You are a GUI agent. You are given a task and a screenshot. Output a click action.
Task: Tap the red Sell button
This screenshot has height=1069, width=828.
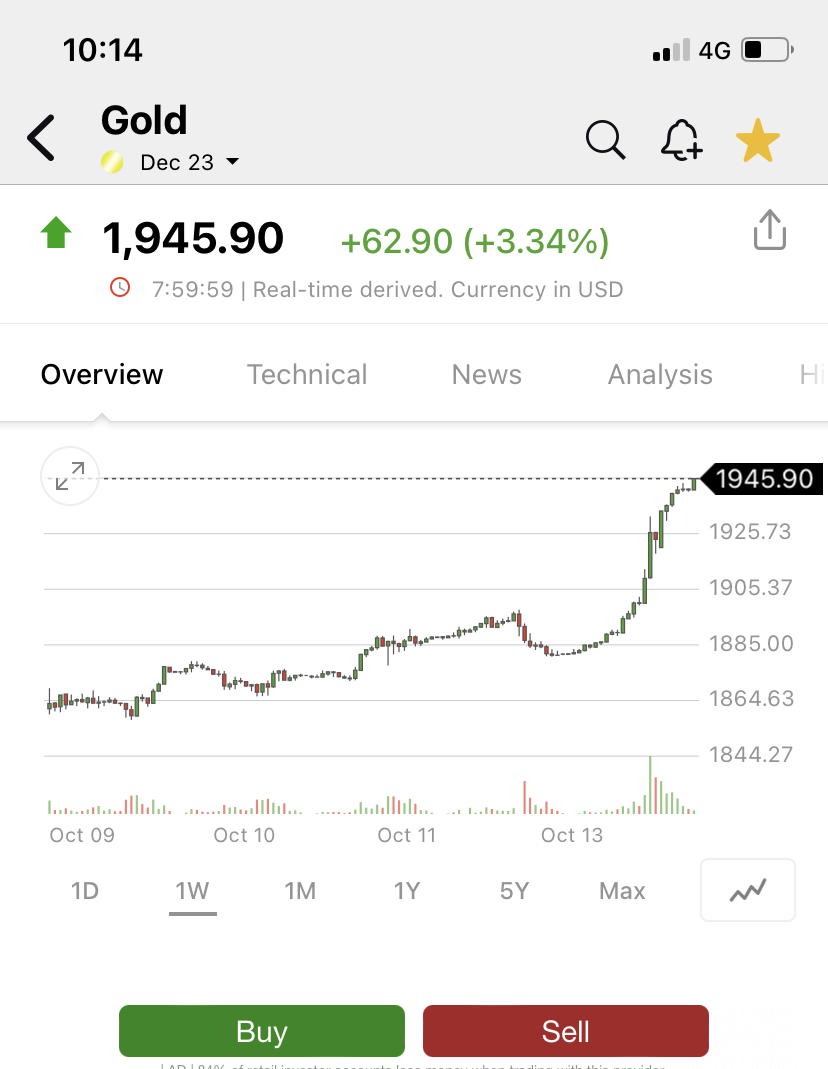[566, 1031]
